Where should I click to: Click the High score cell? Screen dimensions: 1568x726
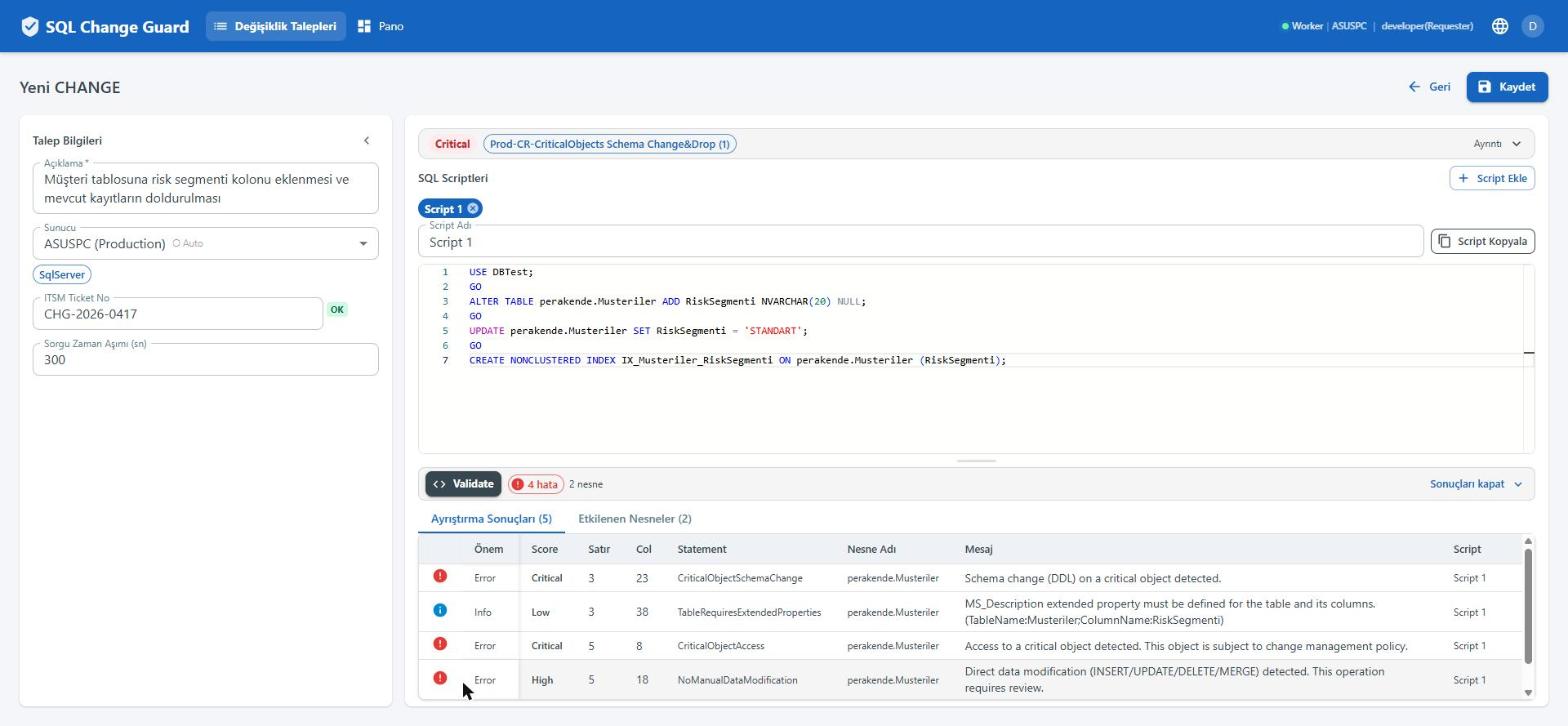[x=542, y=680]
